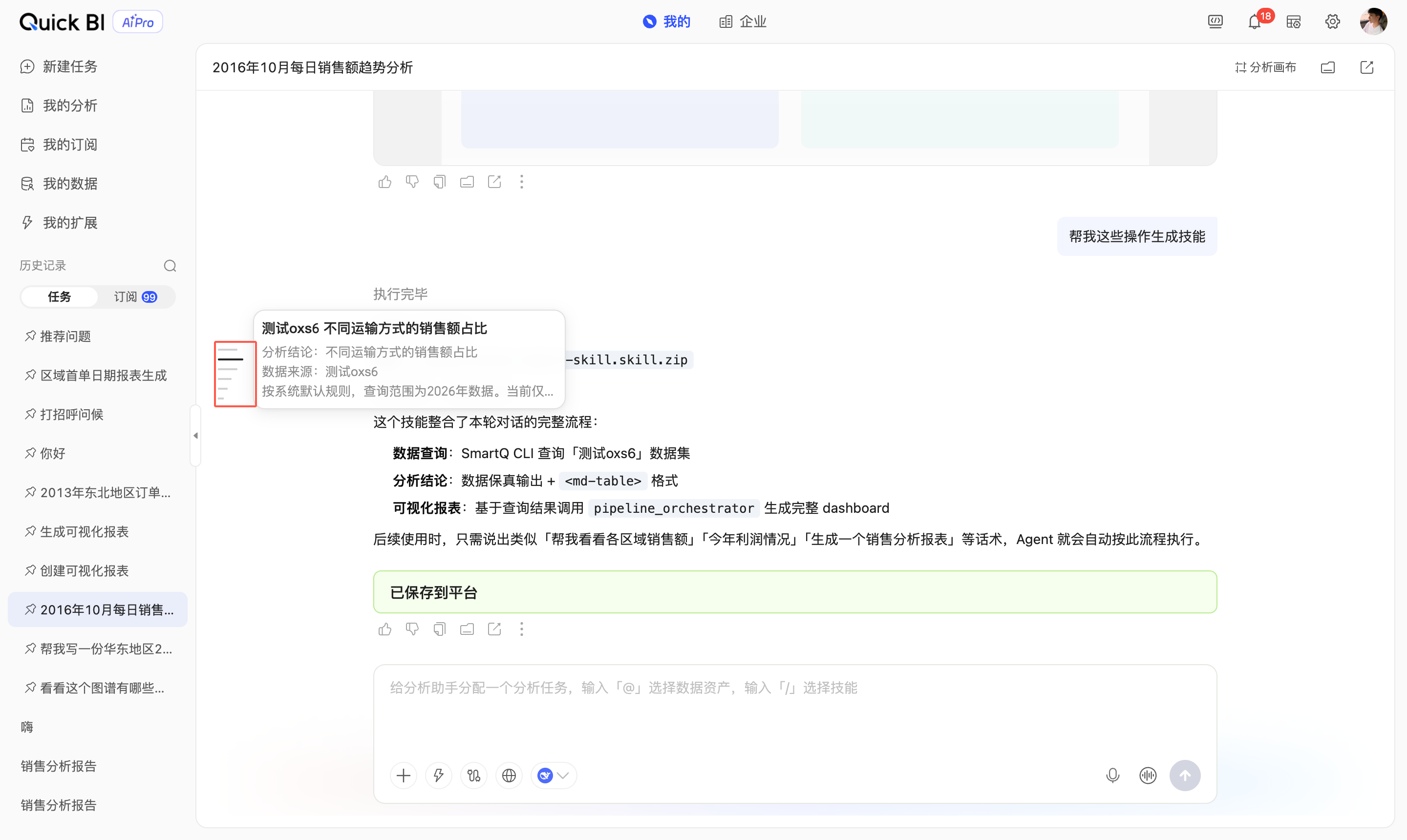Click the 执行完毕 status text
1407x840 pixels.
tap(400, 294)
